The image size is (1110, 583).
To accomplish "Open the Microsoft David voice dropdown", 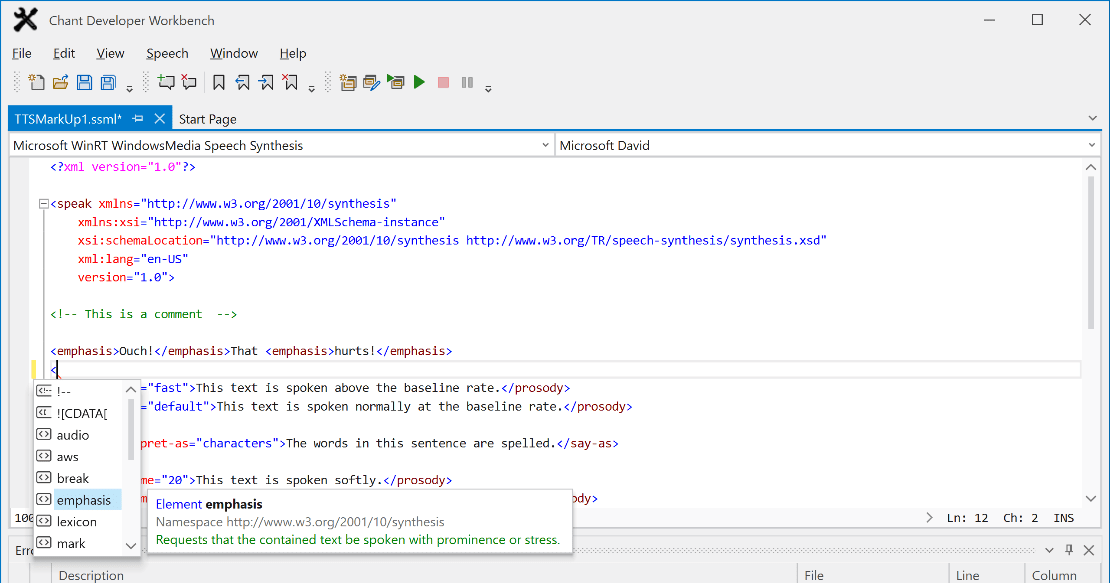I will click(1091, 145).
